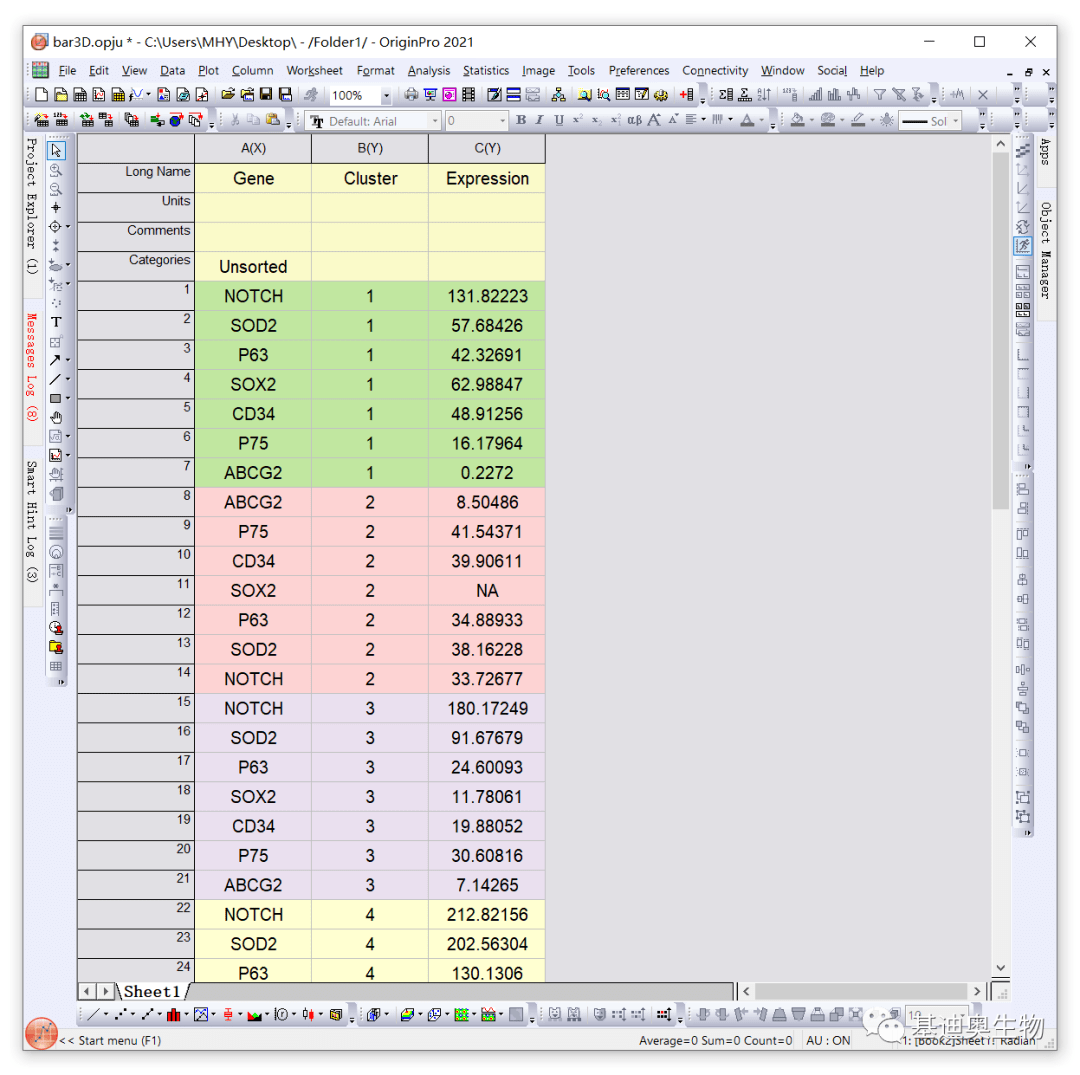Open the Default: Arial font dropdown
Viewport: 1080px width, 1075px height.
coord(435,121)
